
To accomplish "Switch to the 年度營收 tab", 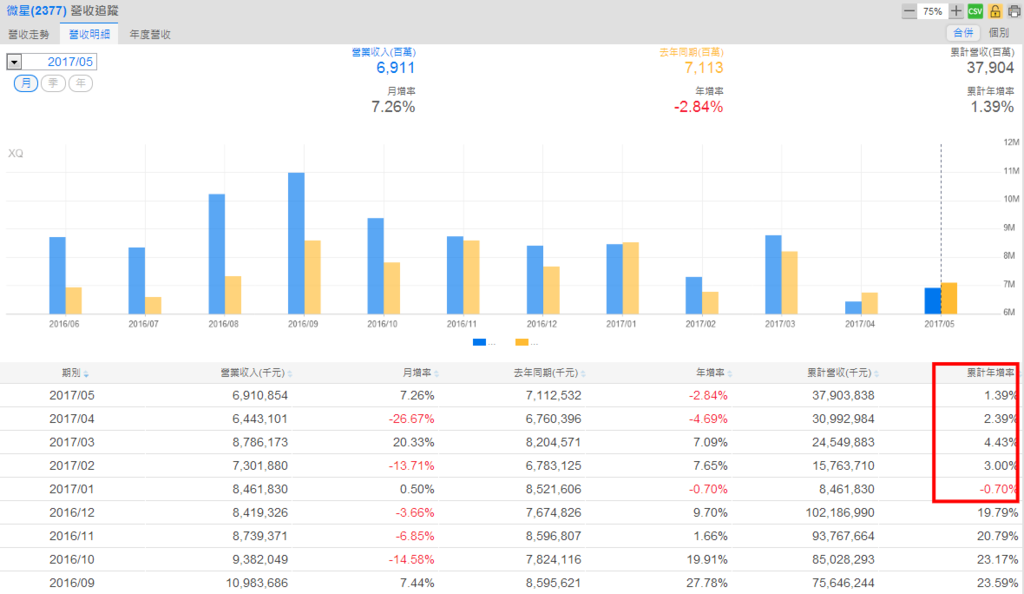I will 150,35.
